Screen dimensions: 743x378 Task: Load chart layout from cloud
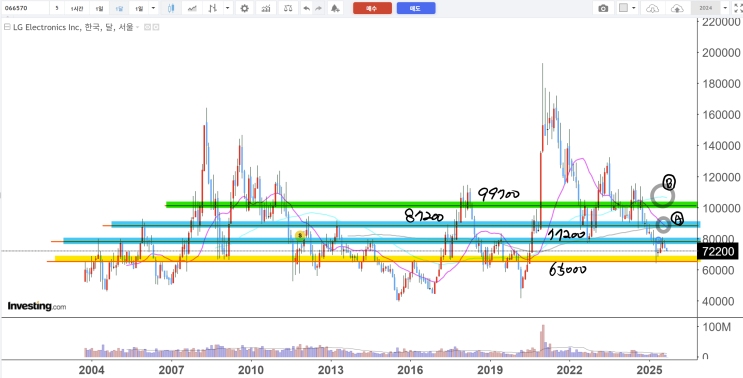coord(653,8)
